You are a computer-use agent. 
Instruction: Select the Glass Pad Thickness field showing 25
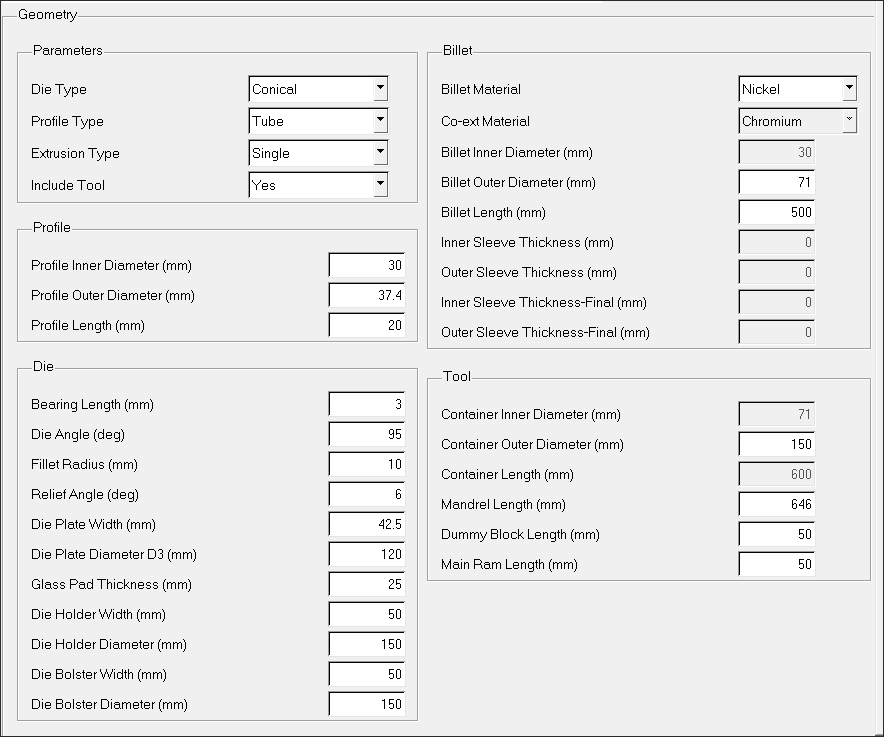[x=365, y=584]
